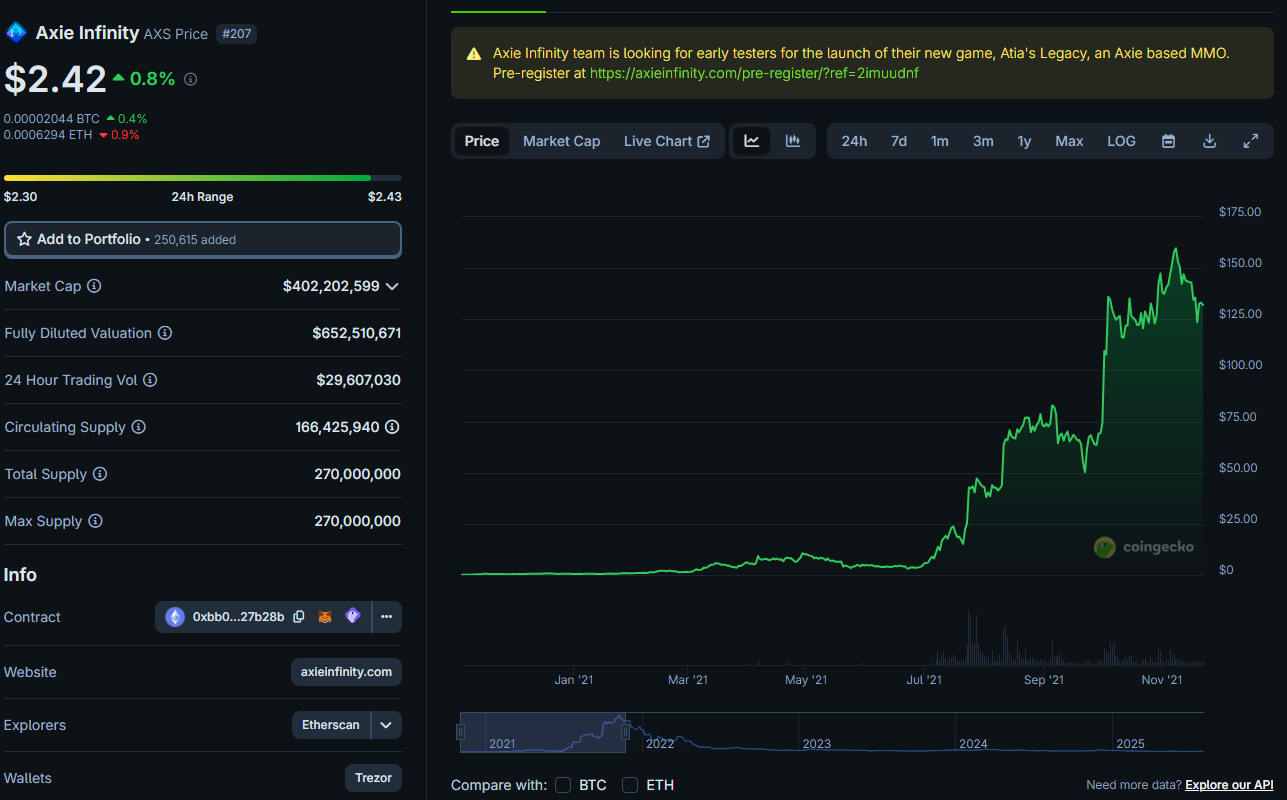
Task: Enable ETH comparison checkbox
Action: (630, 785)
